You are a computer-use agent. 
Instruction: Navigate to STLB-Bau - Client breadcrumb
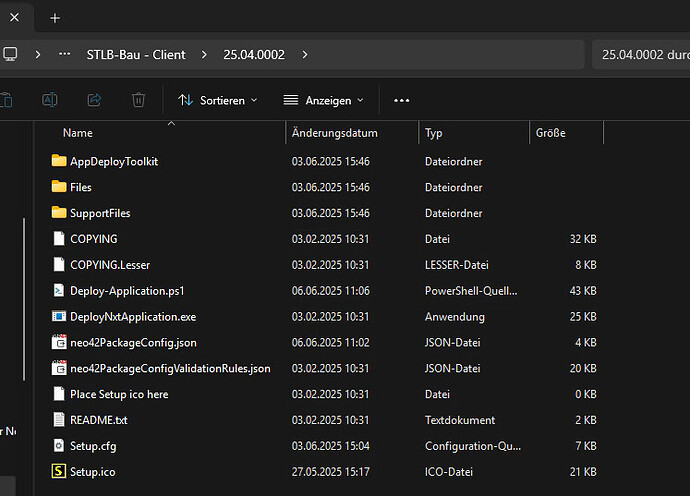pyautogui.click(x=136, y=55)
